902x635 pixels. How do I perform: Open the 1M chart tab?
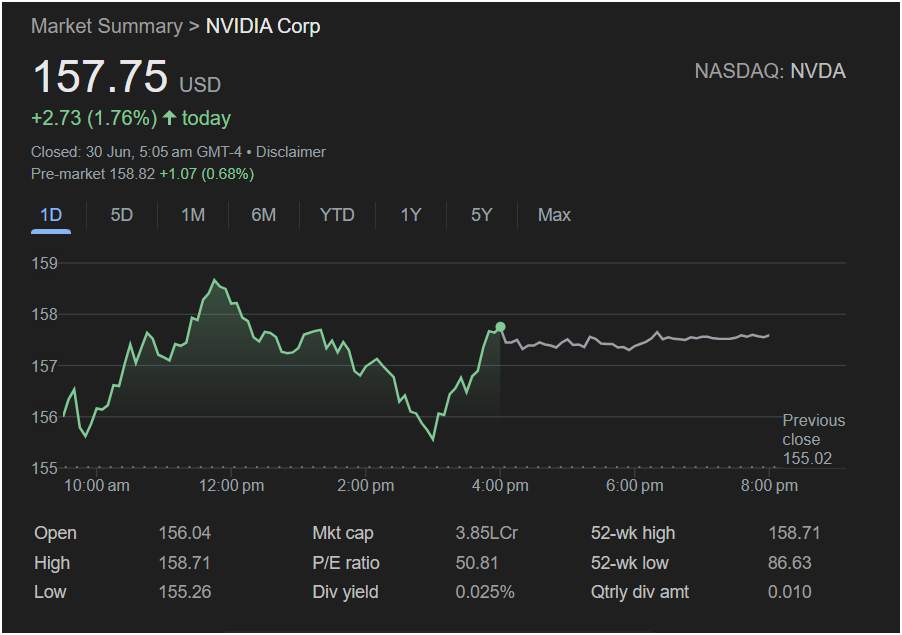tap(193, 215)
